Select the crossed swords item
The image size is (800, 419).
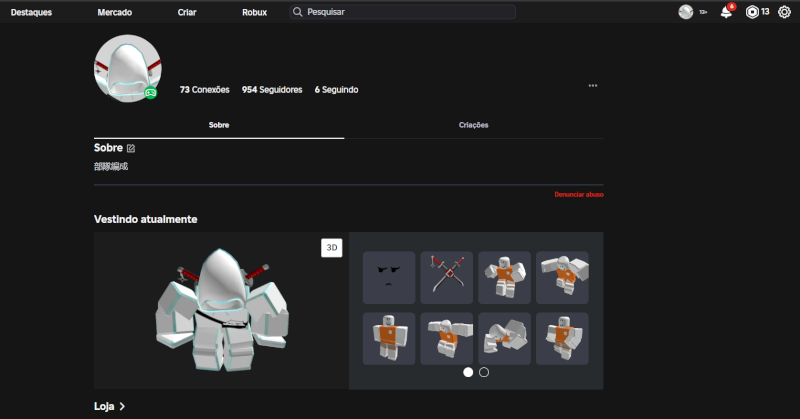click(x=446, y=277)
